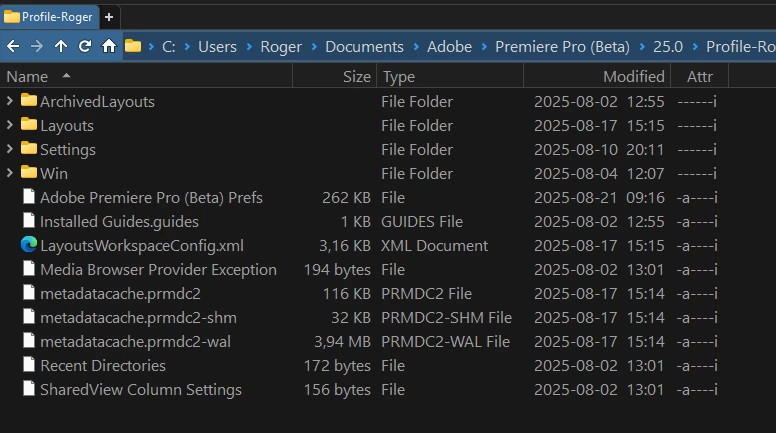The image size is (776, 433).
Task: Click the file icon of Recent Directories
Action: tap(29, 365)
